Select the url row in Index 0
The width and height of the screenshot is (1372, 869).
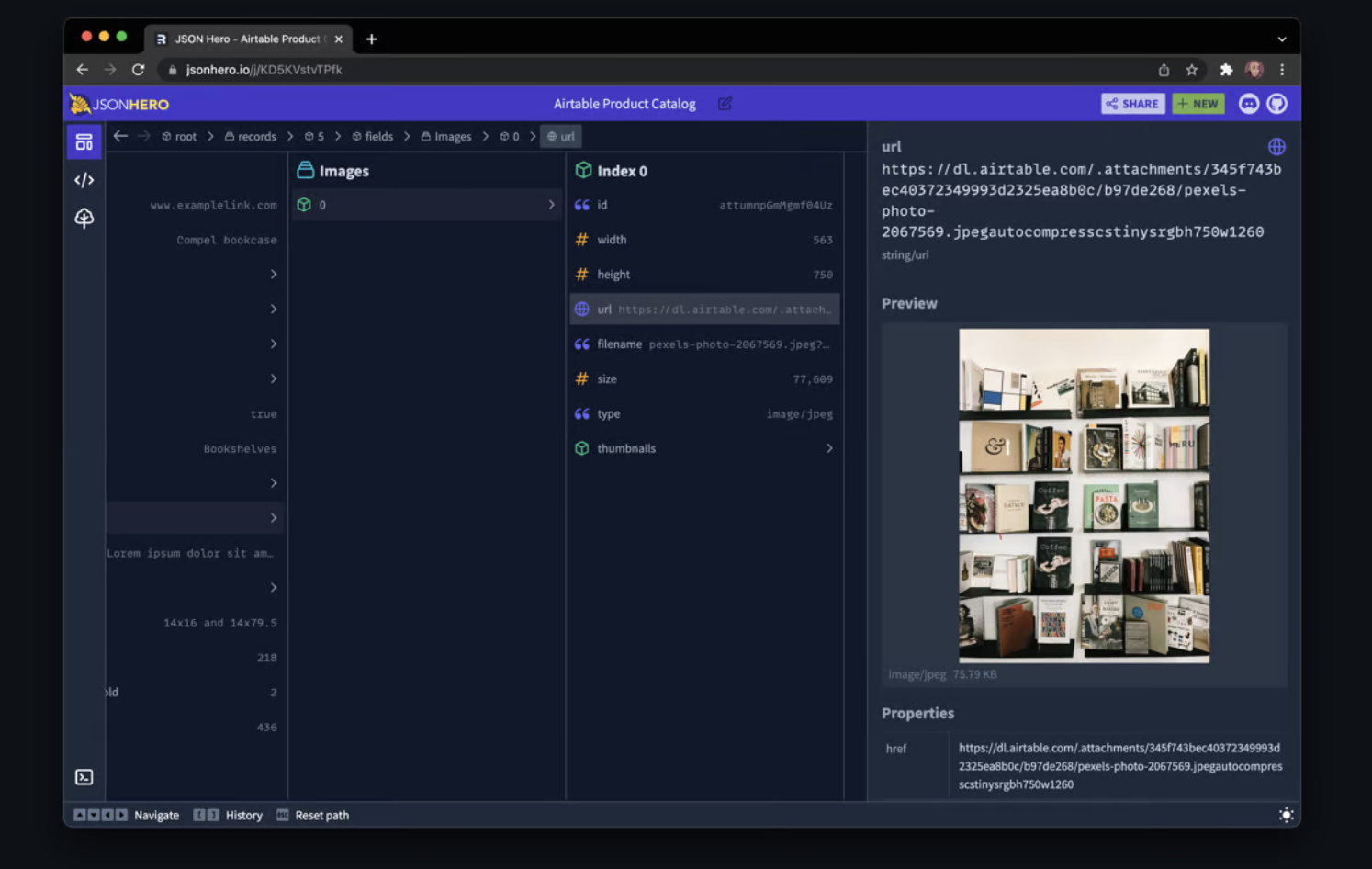(704, 310)
